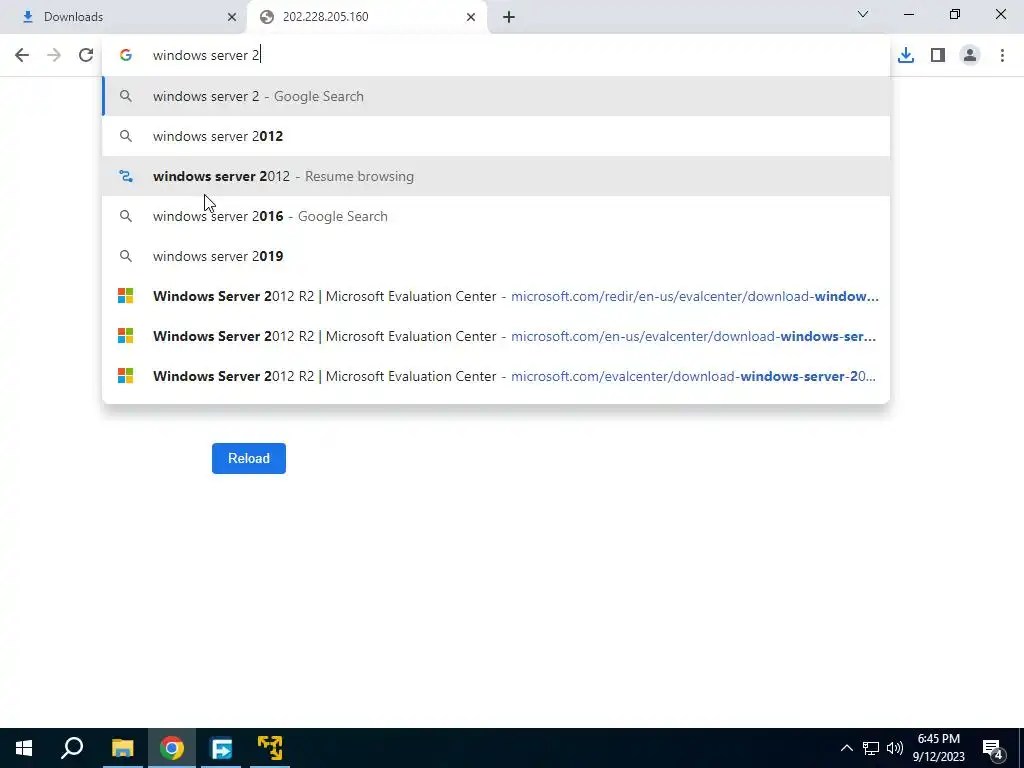The height and width of the screenshot is (768, 1024).
Task: Restore down the Chrome window
Action: click(x=955, y=14)
